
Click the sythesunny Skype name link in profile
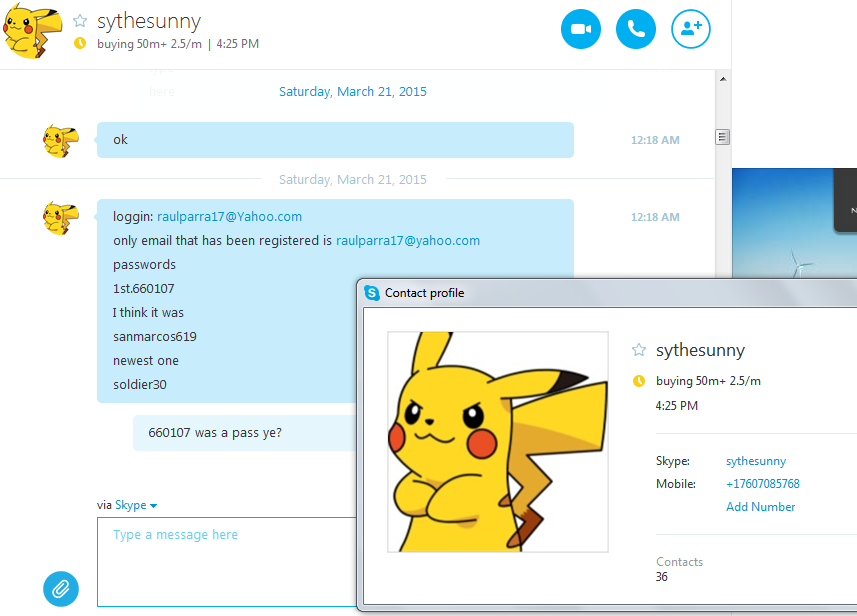[x=756, y=461]
